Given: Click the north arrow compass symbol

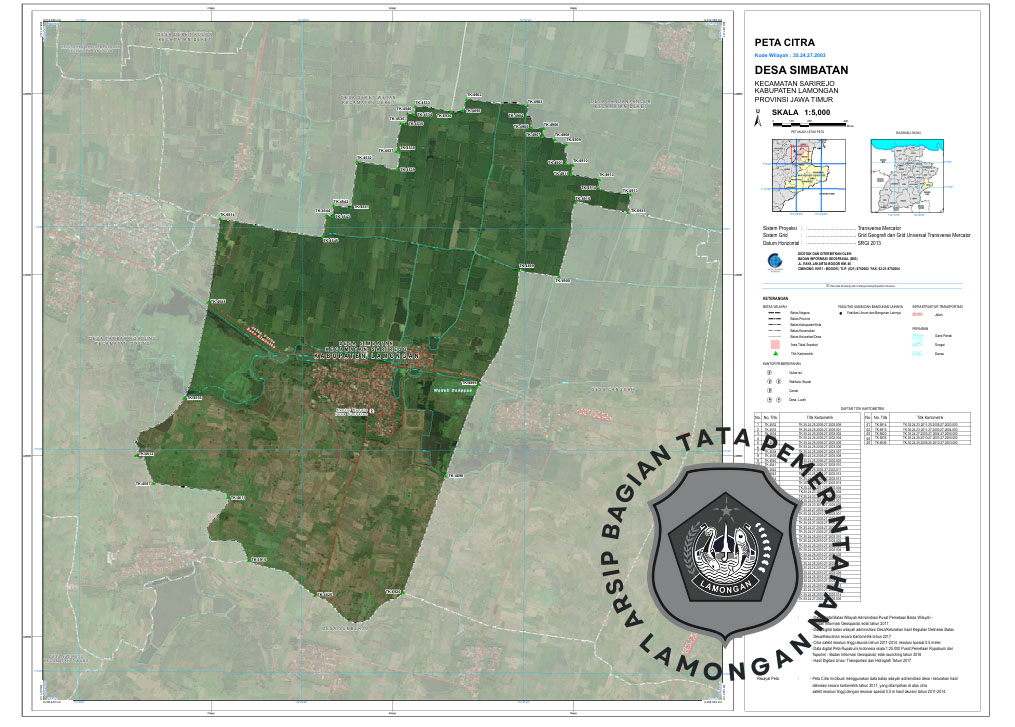Looking at the screenshot, I should (759, 120).
